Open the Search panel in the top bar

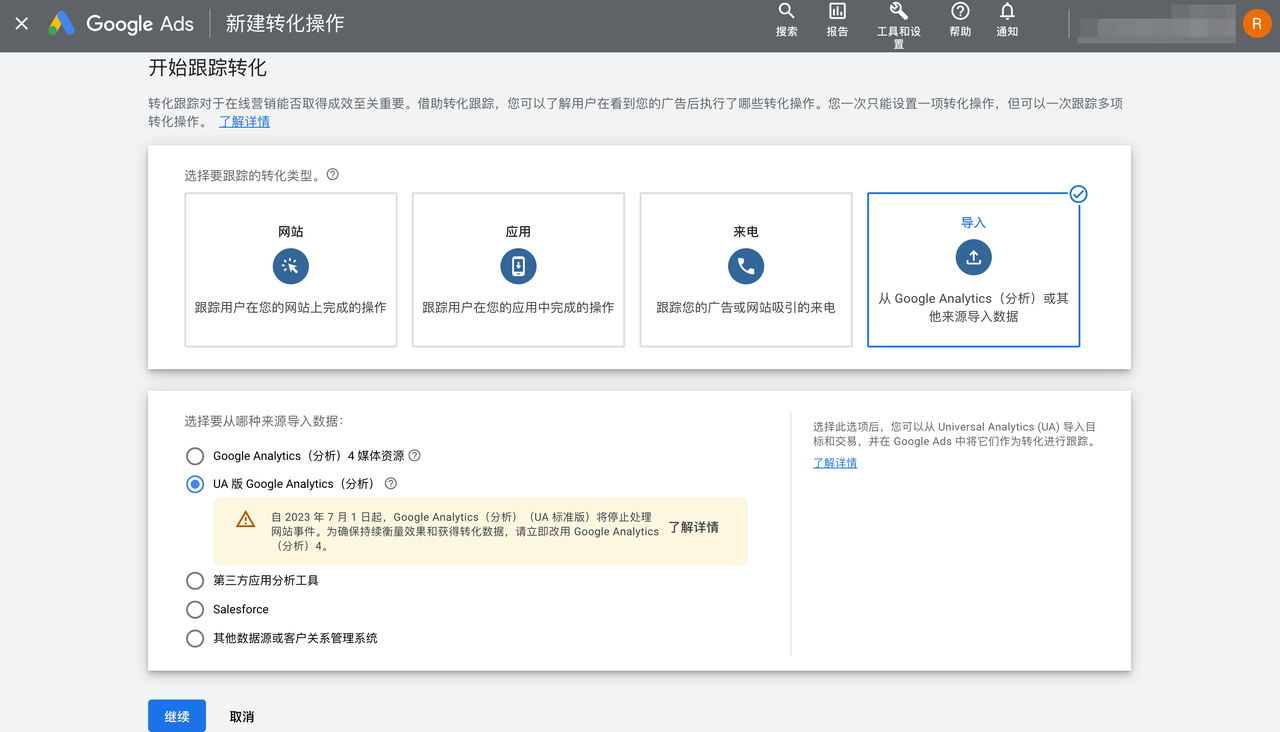pyautogui.click(x=786, y=17)
